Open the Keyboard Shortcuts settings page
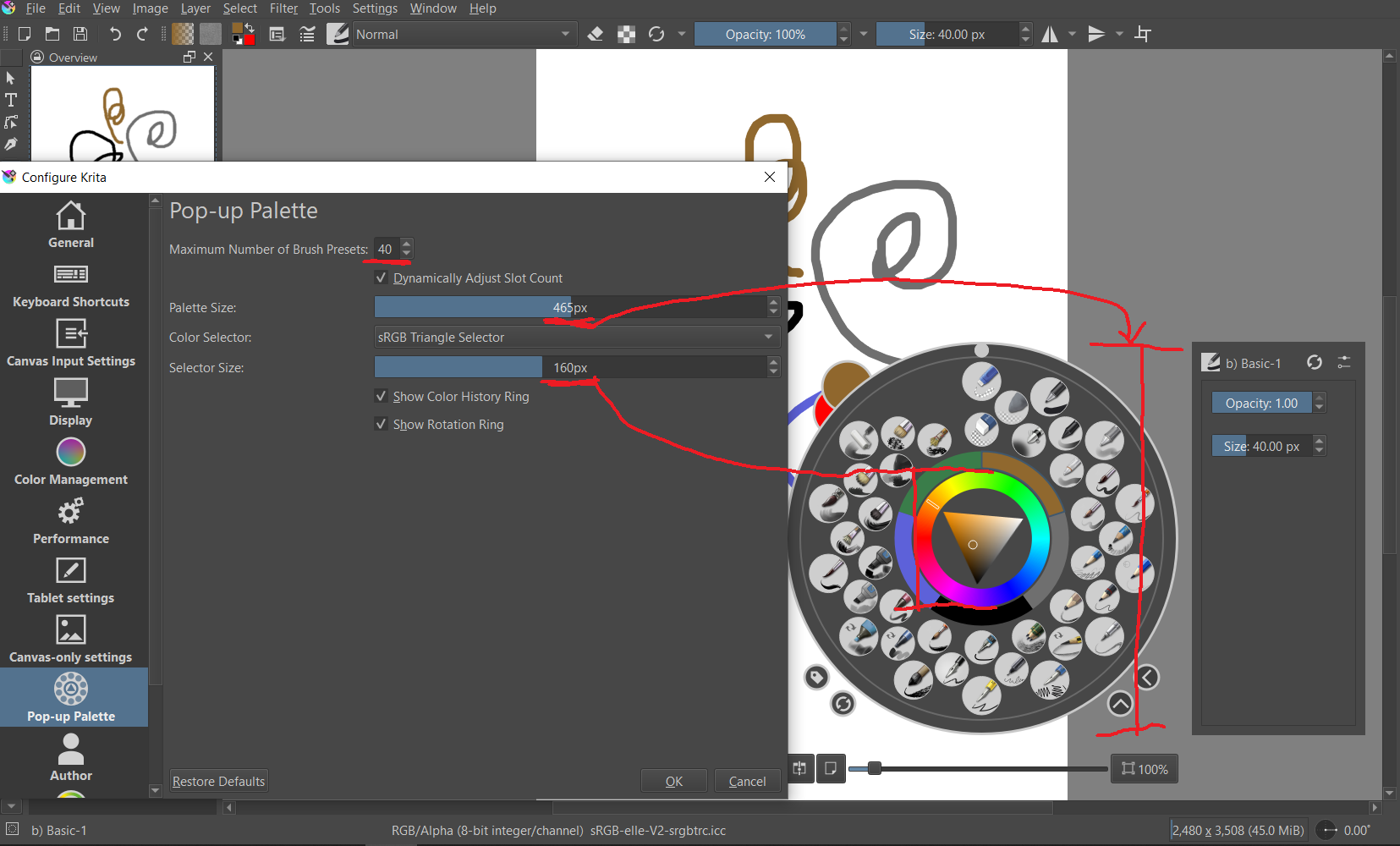1400x846 pixels. tap(71, 286)
